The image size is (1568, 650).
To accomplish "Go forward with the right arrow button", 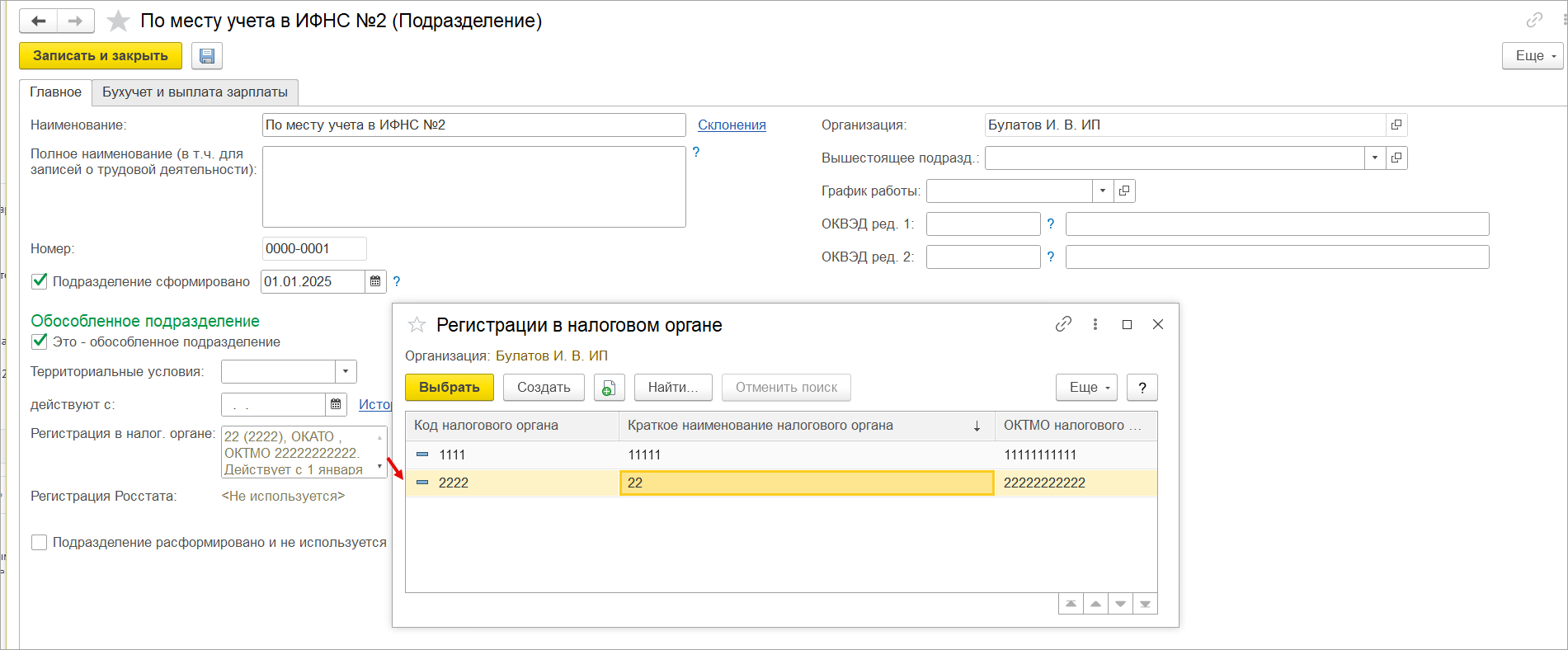I will click(x=75, y=21).
